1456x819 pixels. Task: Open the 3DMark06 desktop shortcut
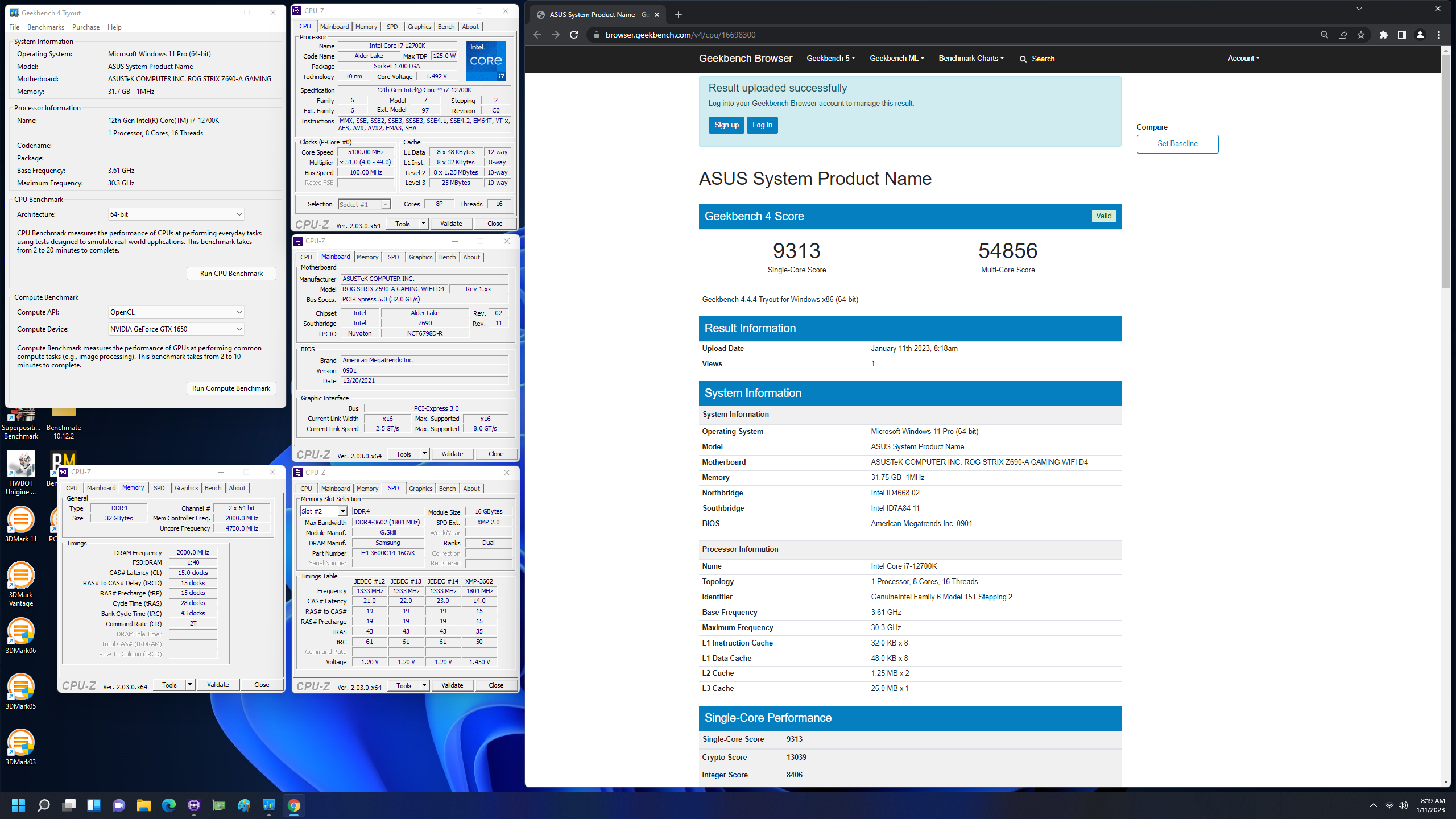[21, 635]
